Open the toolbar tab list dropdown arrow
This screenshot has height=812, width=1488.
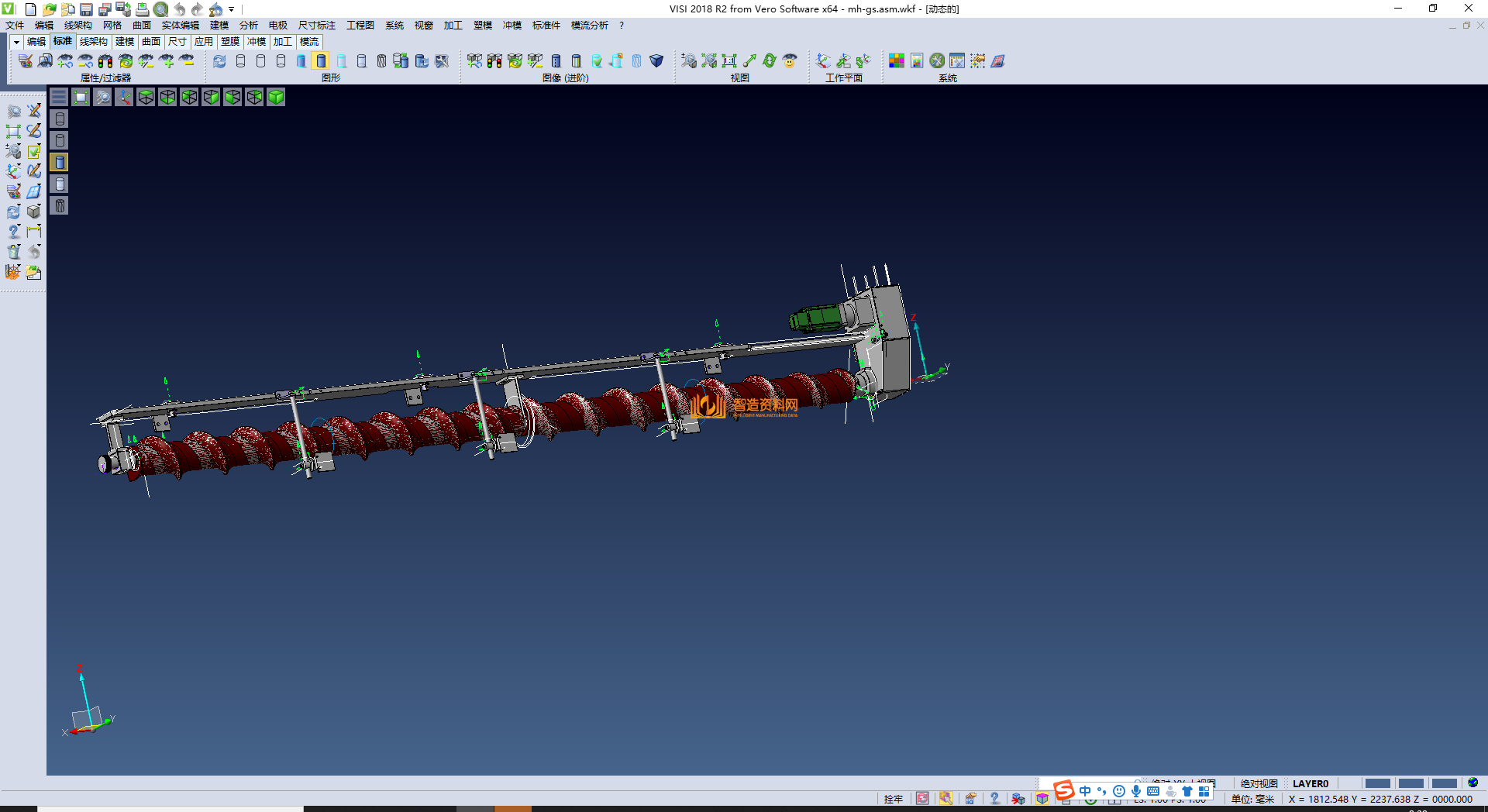click(x=16, y=42)
